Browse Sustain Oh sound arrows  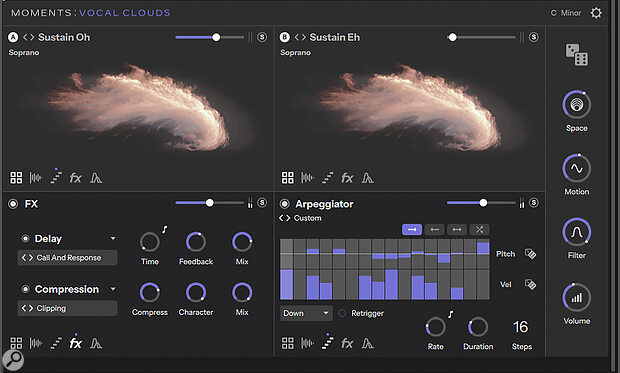tap(28, 37)
